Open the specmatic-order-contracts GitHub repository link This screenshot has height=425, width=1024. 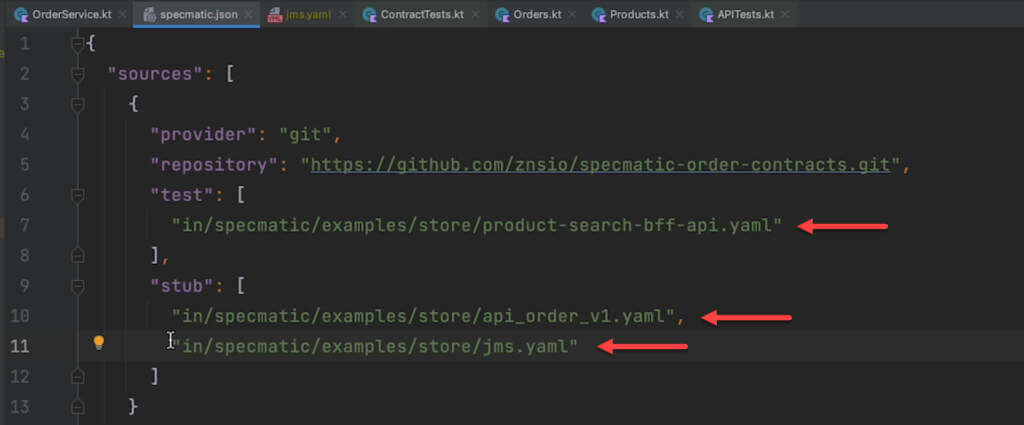pyautogui.click(x=599, y=164)
